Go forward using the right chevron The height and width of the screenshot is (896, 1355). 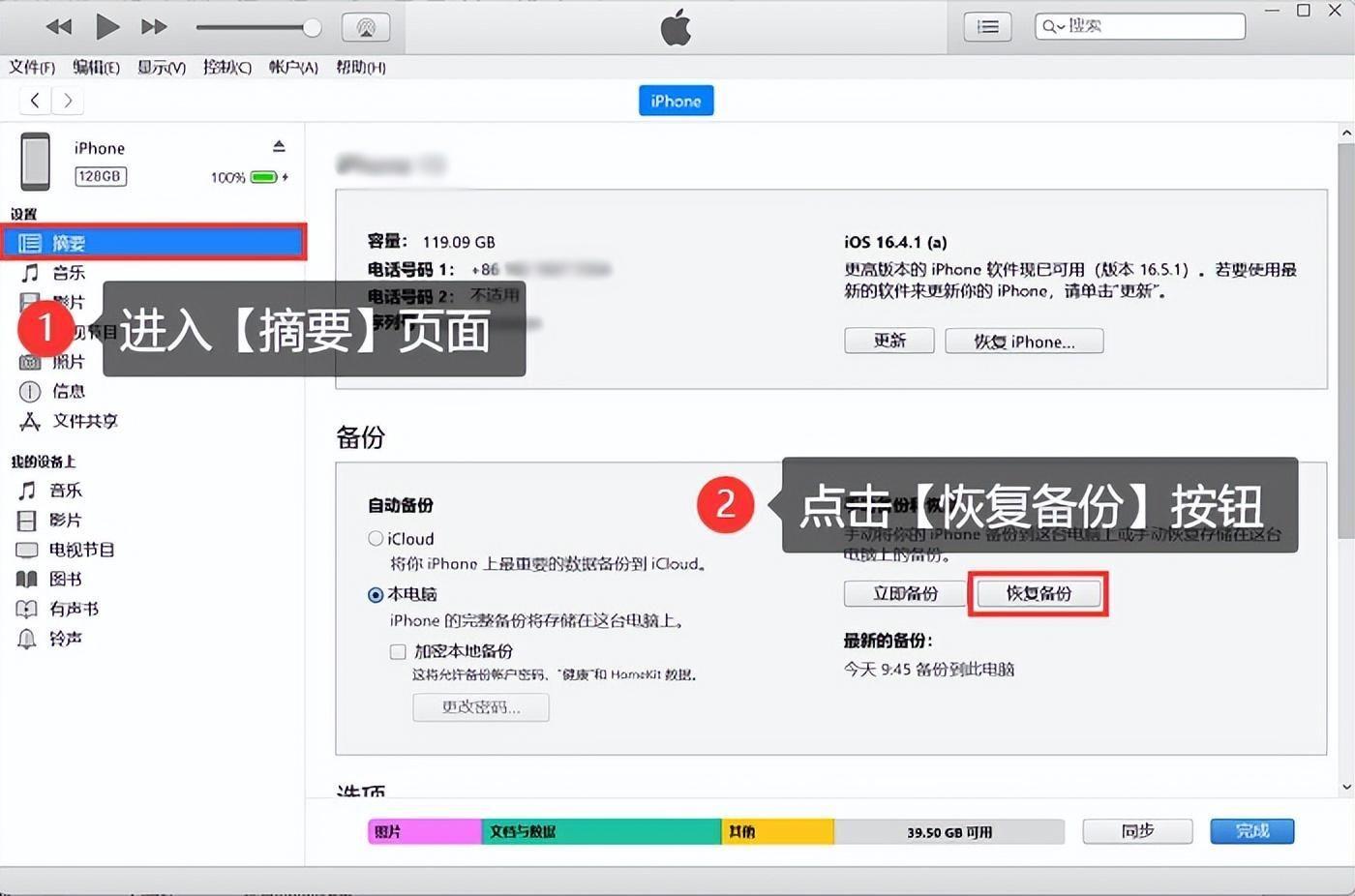pyautogui.click(x=67, y=100)
